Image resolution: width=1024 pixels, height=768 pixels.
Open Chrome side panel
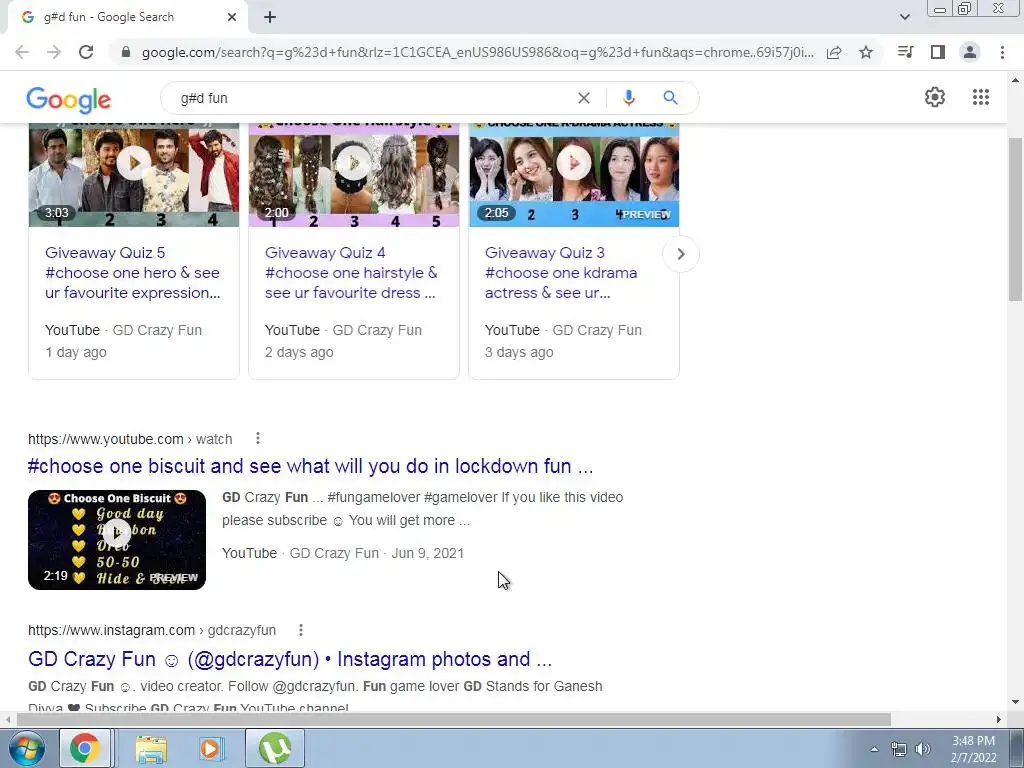[938, 52]
